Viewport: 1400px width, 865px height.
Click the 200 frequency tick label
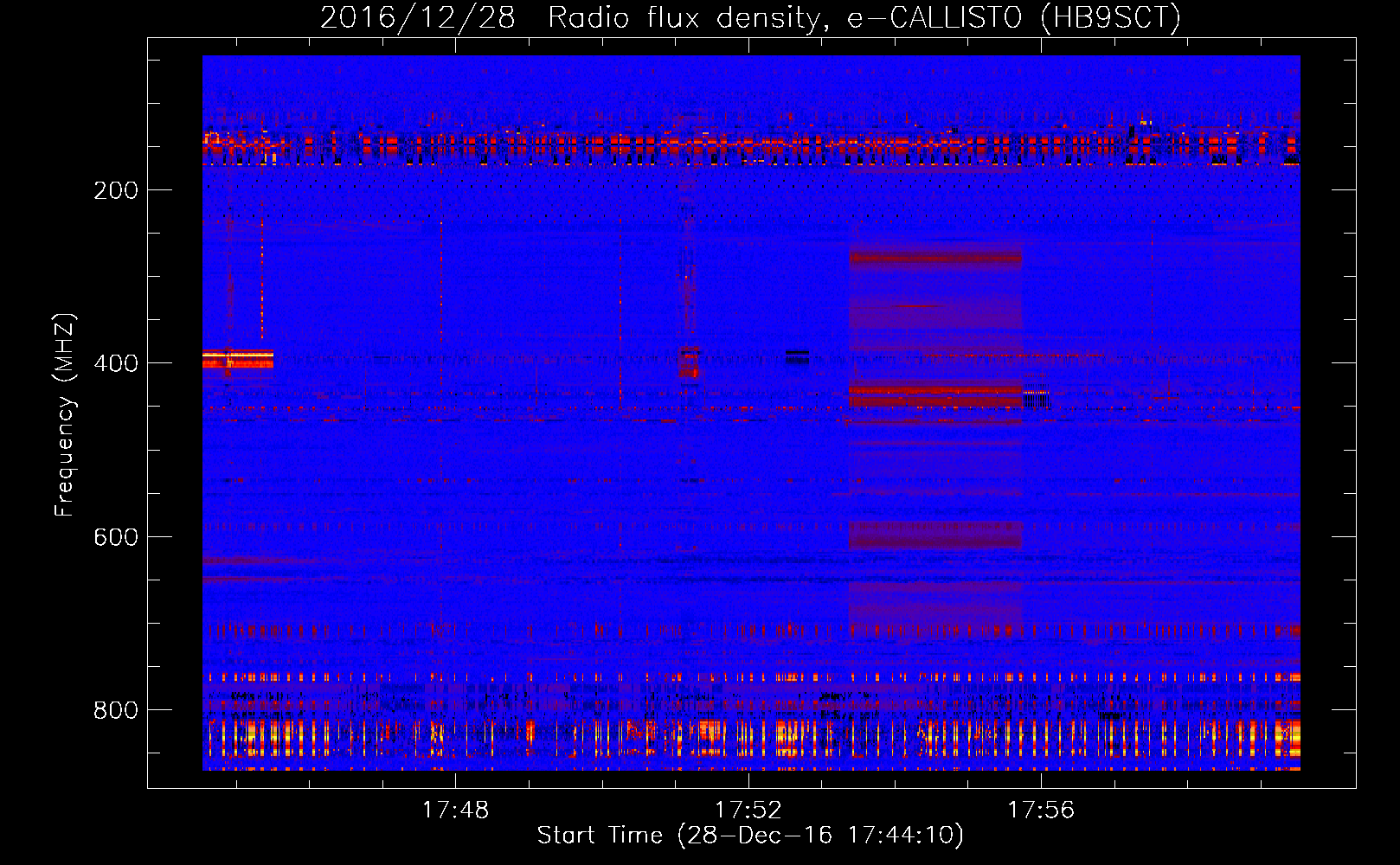(116, 190)
